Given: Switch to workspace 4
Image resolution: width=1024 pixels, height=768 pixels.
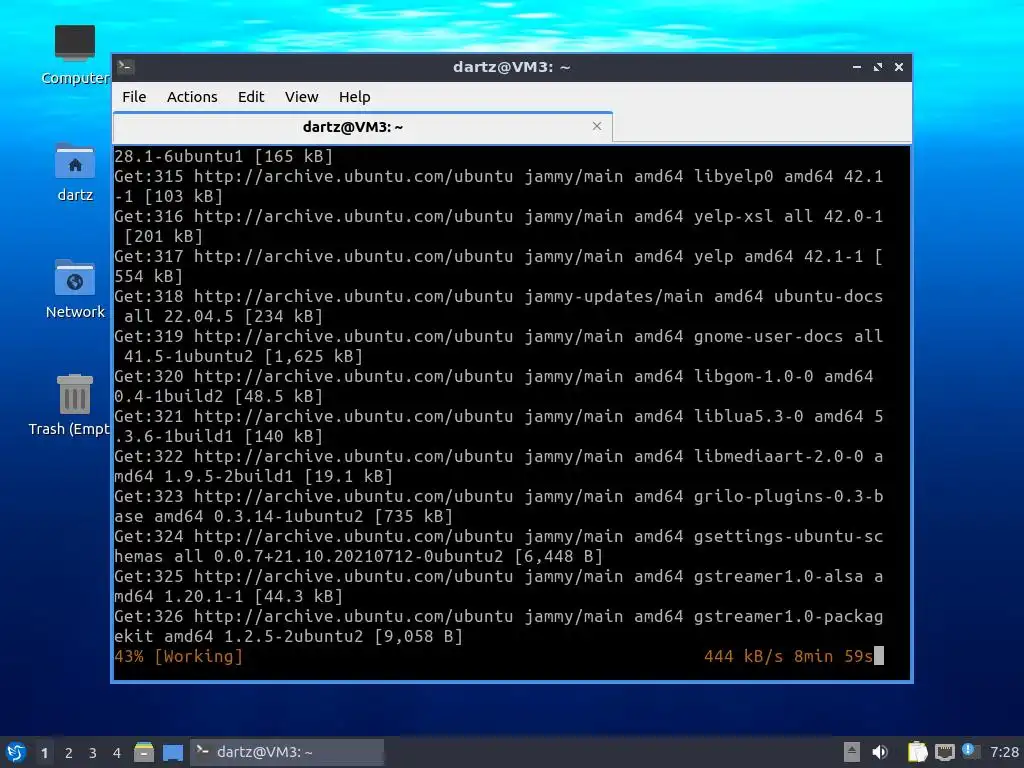Looking at the screenshot, I should tap(117, 753).
